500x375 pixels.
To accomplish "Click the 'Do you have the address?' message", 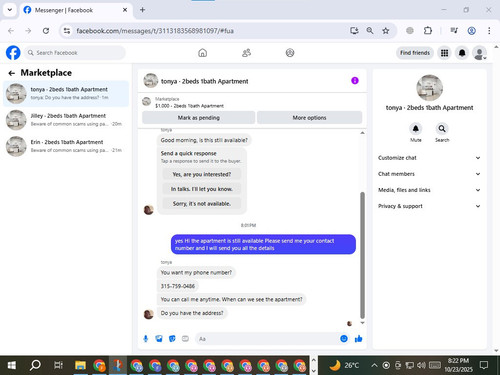I will [192, 313].
